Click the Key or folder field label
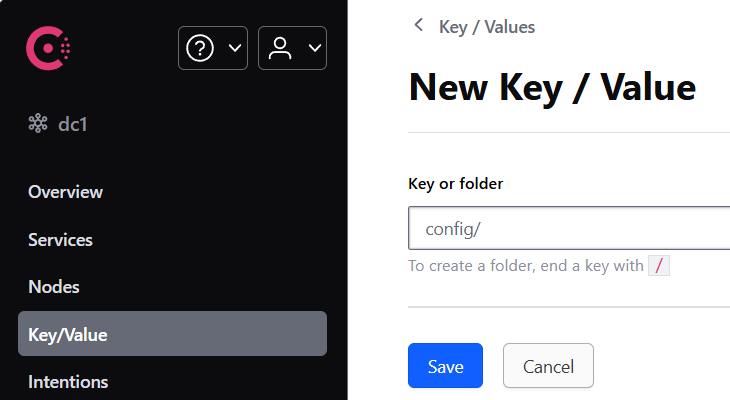 455,184
